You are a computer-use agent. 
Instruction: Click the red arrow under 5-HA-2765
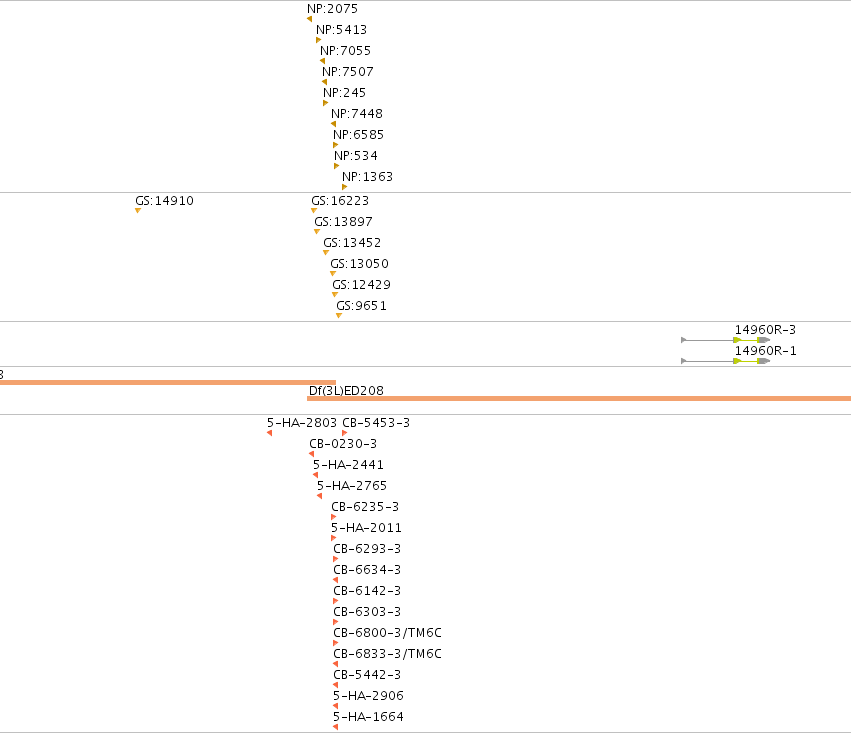click(319, 496)
